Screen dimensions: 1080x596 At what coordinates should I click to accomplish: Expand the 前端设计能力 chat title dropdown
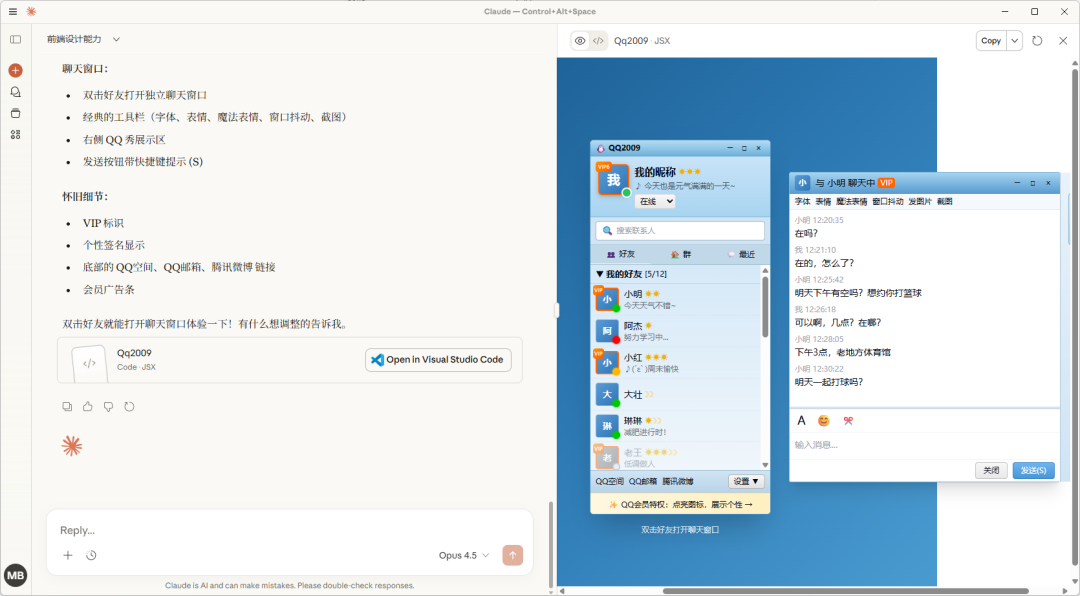point(116,39)
